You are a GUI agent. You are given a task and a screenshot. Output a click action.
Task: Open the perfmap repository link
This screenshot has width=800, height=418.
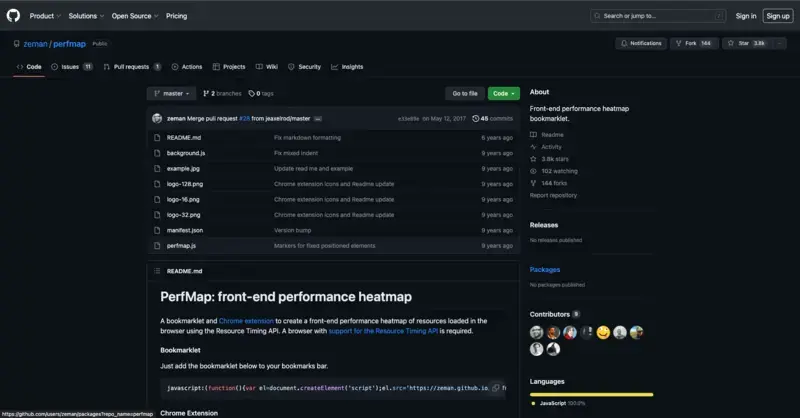(69, 44)
